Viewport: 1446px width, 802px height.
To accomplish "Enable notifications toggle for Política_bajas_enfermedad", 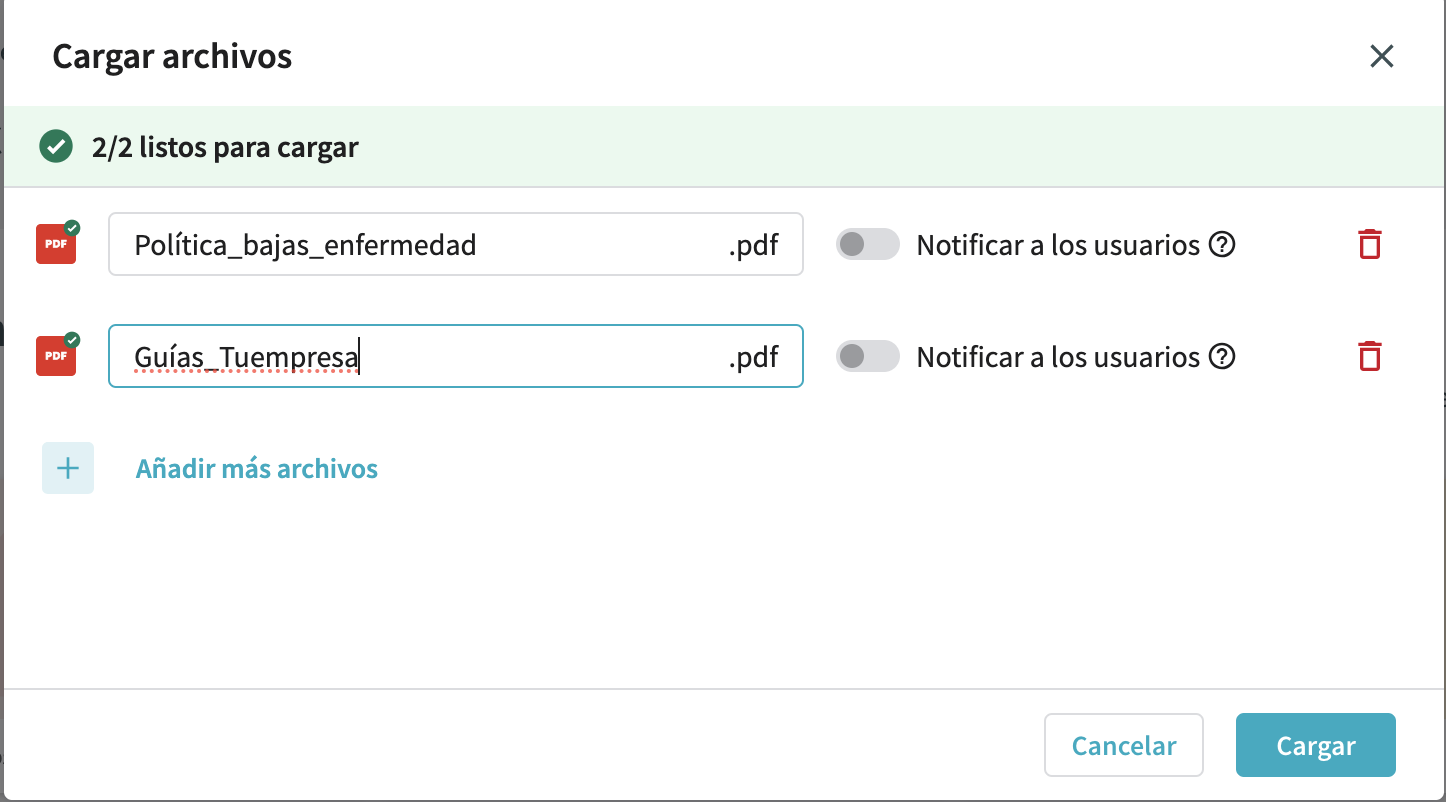I will click(868, 244).
